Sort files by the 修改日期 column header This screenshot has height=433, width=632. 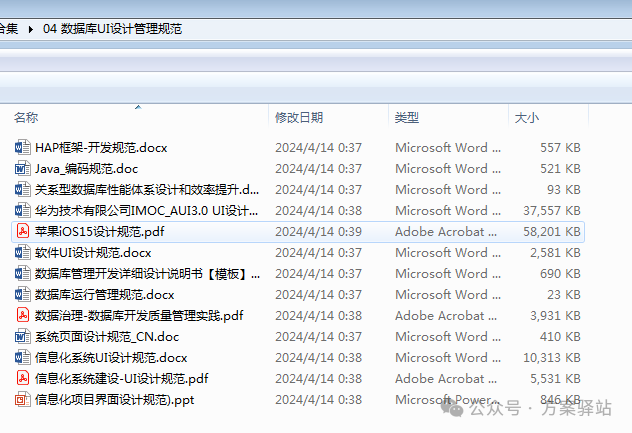(x=299, y=118)
